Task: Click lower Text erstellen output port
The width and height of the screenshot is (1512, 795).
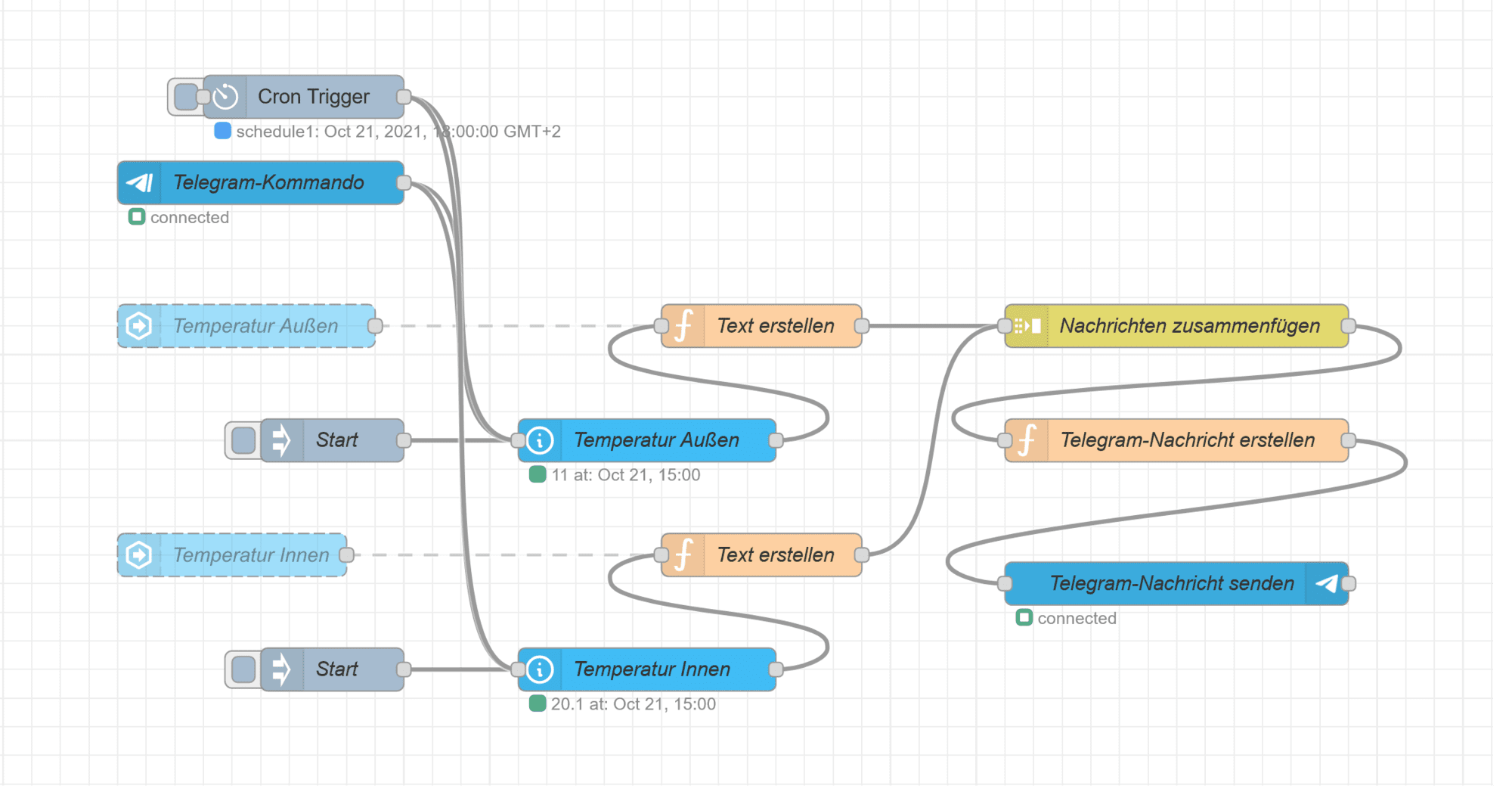Action: (x=862, y=555)
